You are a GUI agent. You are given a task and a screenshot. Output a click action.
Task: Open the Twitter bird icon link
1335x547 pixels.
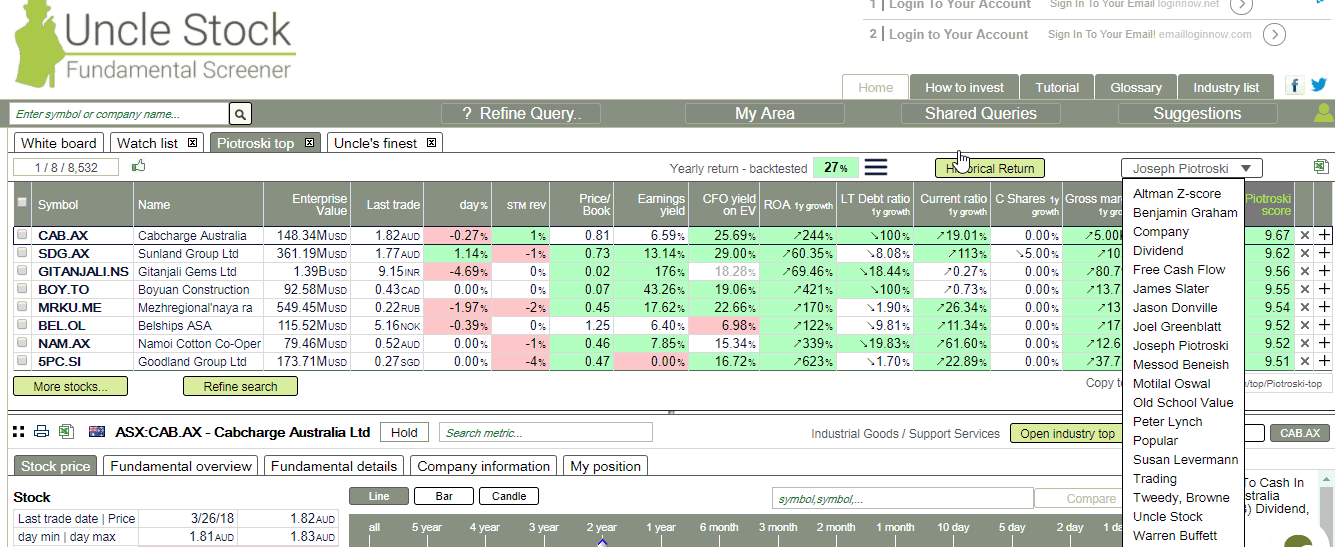[1319, 86]
